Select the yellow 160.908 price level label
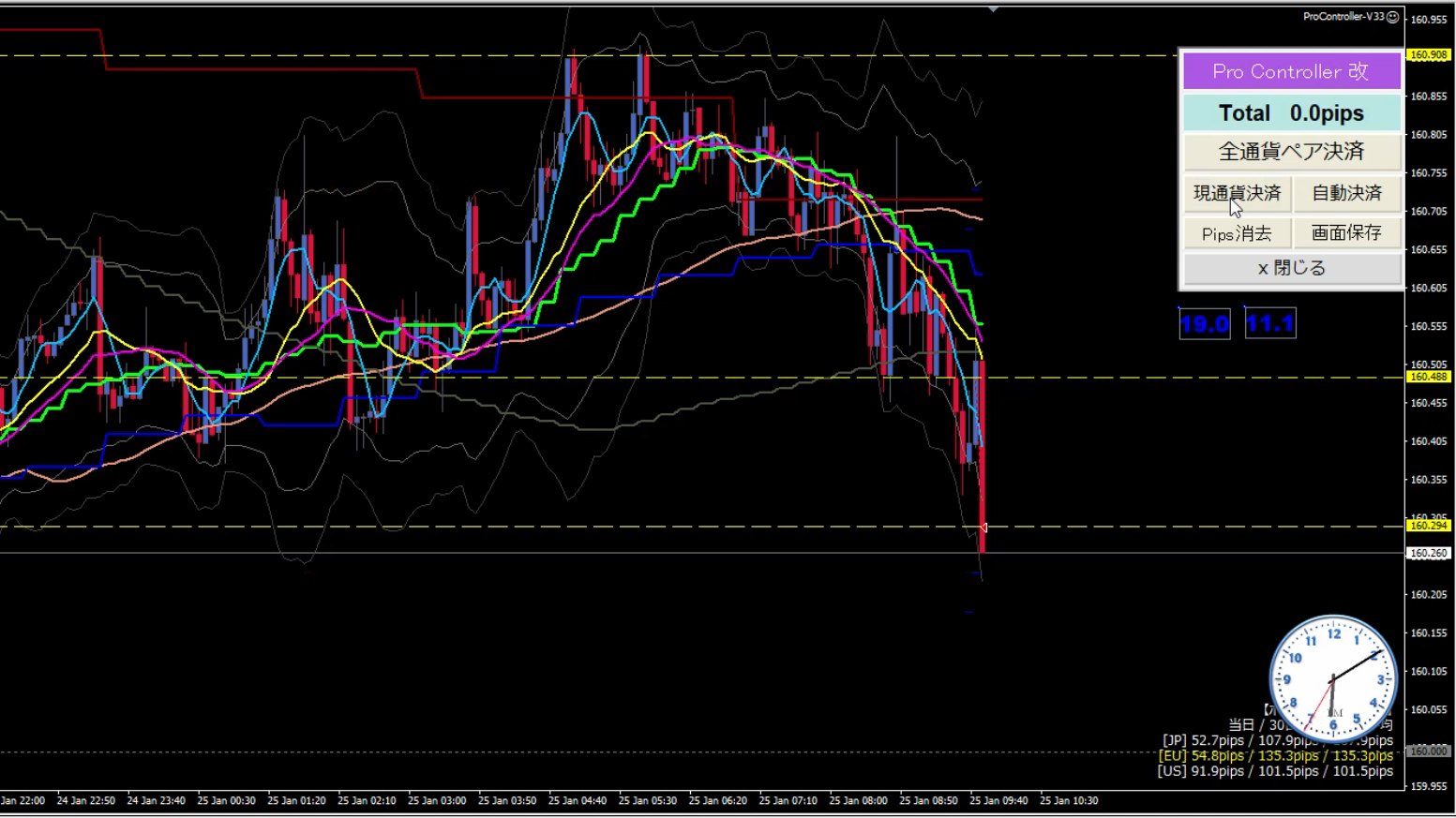Screen dimensions: 1456x818 tap(1428, 55)
